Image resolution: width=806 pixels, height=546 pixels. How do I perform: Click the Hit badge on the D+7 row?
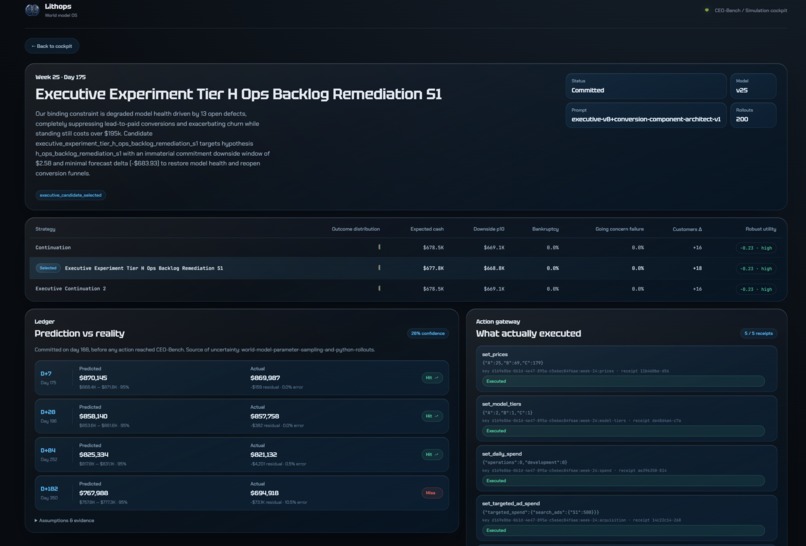coord(432,378)
